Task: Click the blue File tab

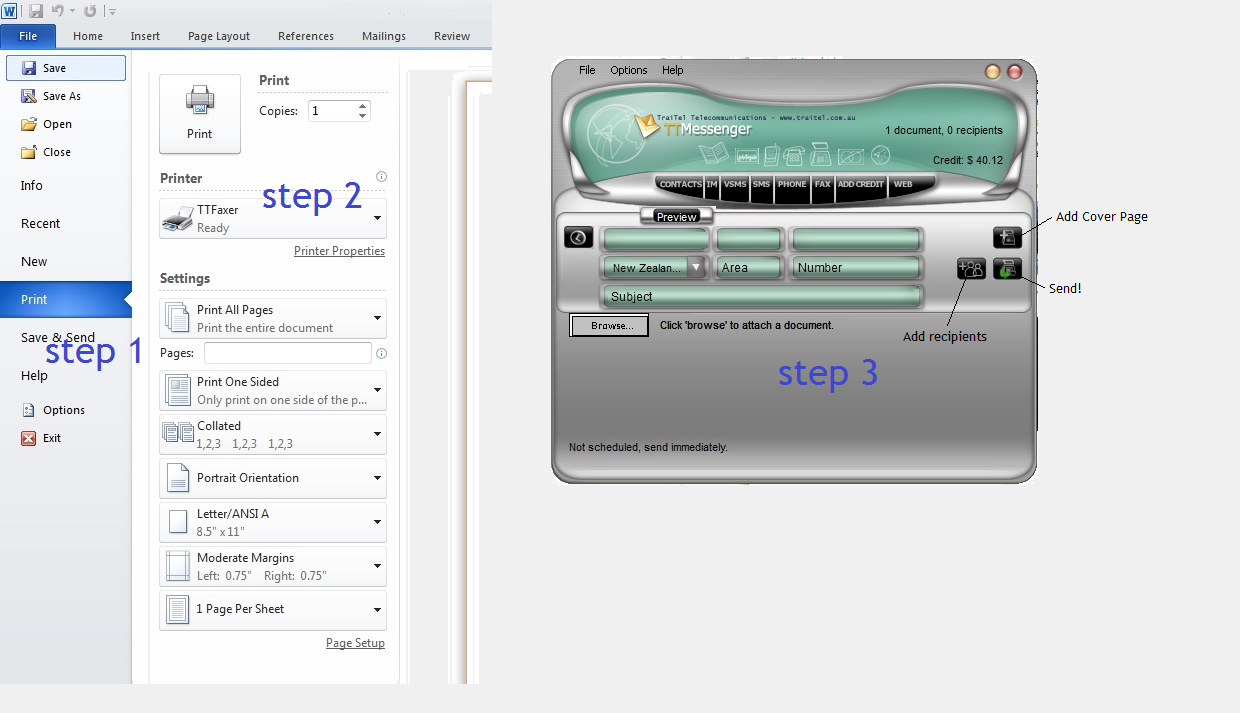Action: click(x=28, y=36)
